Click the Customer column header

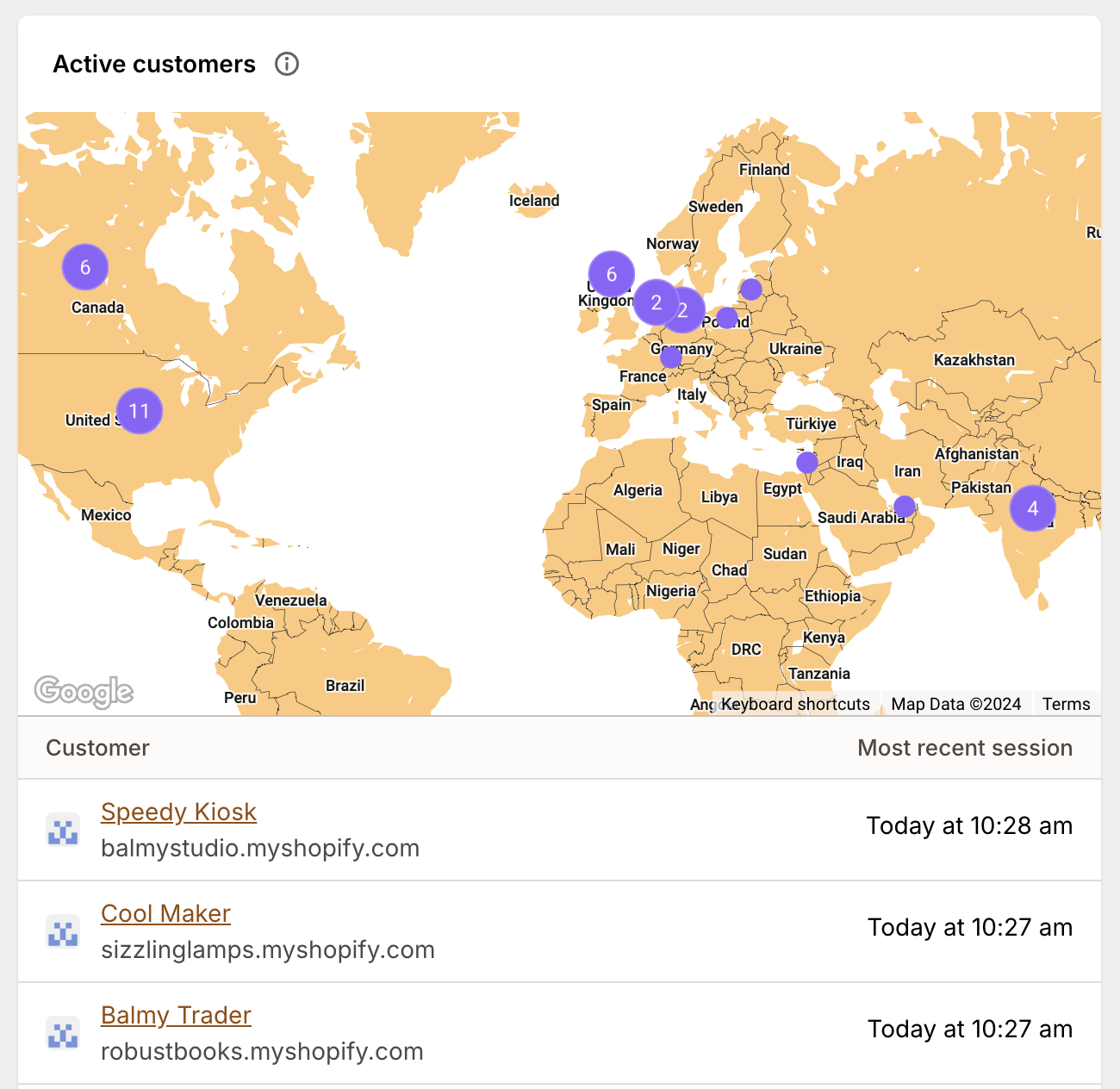point(97,748)
